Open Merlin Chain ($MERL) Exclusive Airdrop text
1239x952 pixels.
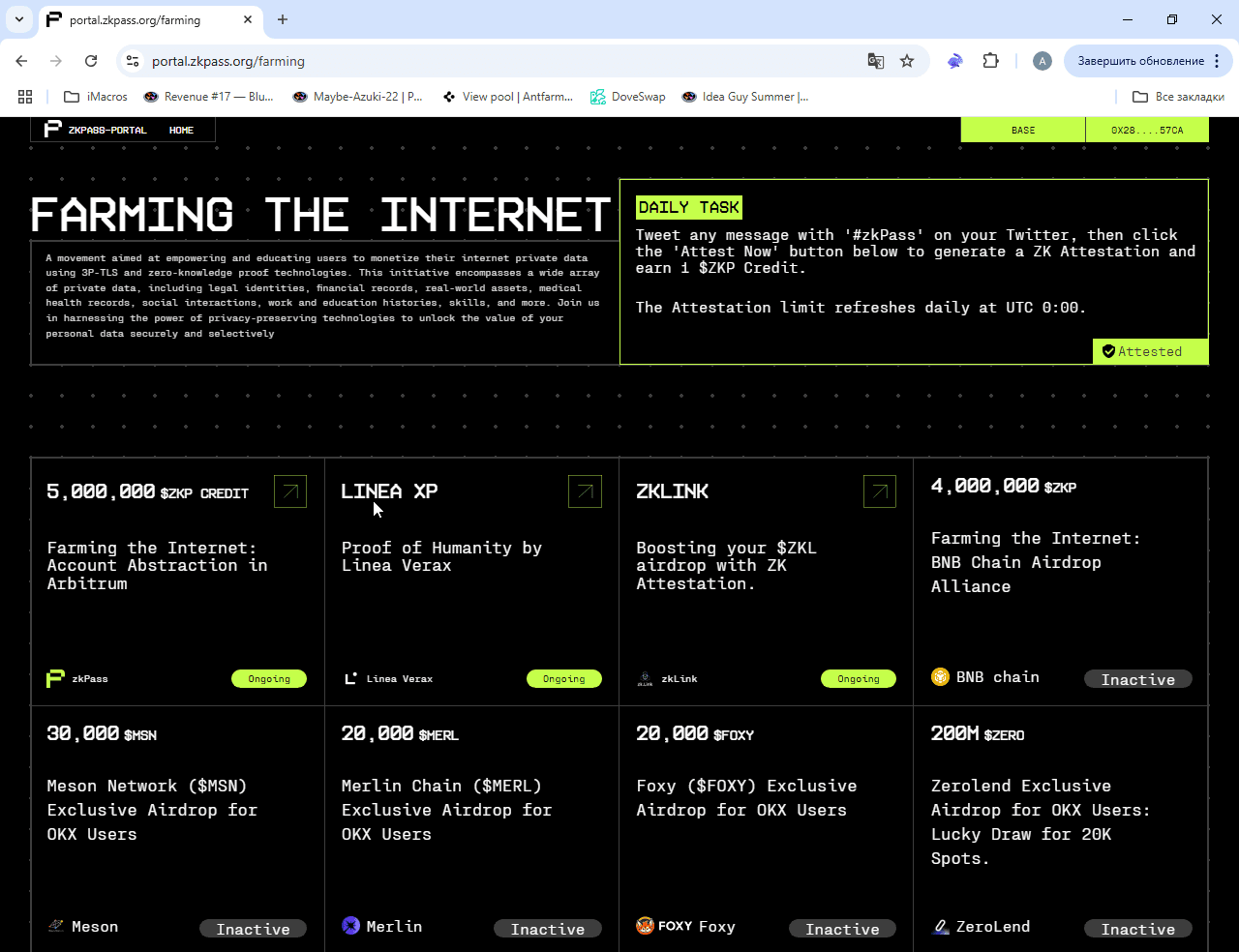coord(446,810)
